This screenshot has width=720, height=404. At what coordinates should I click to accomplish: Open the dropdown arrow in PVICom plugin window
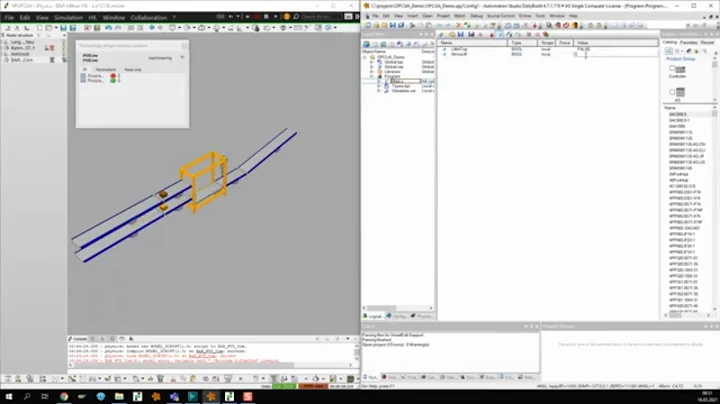[182, 58]
